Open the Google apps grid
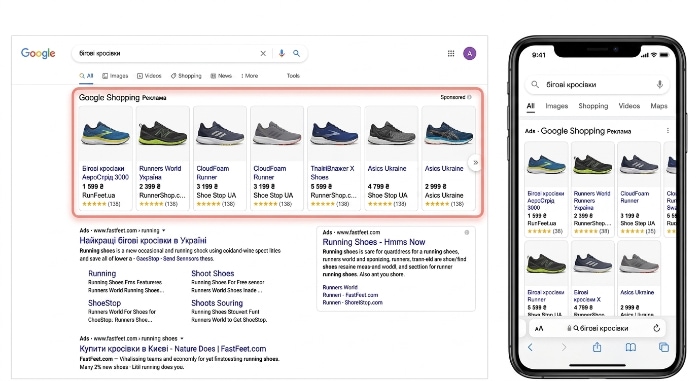 451,54
